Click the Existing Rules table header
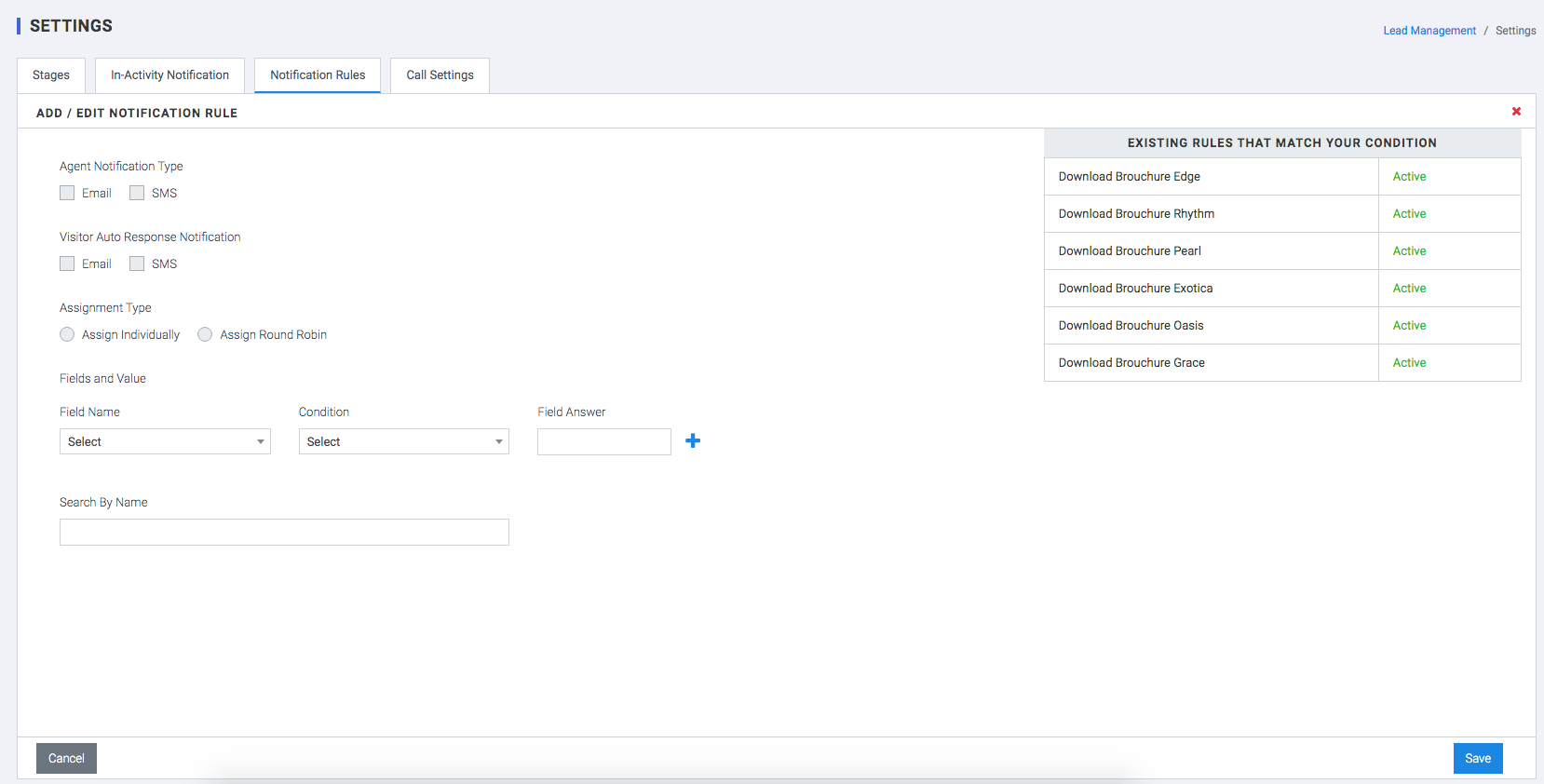 click(x=1282, y=142)
